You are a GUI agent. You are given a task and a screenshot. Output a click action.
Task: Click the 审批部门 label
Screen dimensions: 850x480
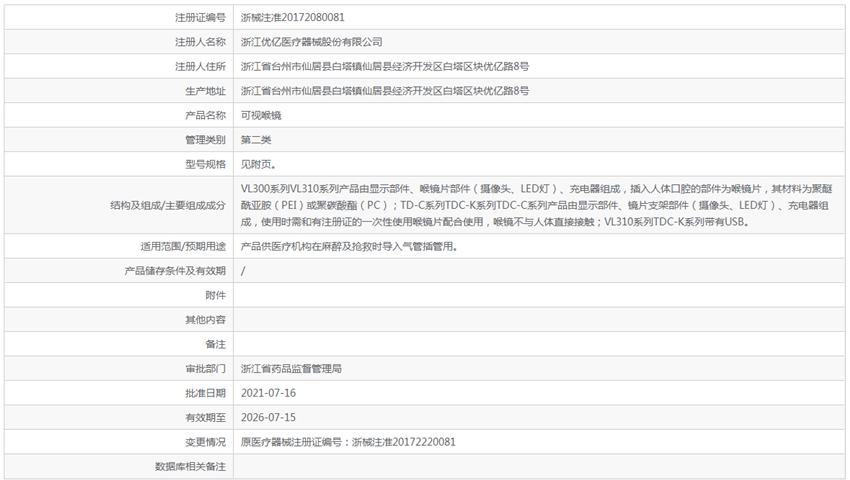point(205,368)
